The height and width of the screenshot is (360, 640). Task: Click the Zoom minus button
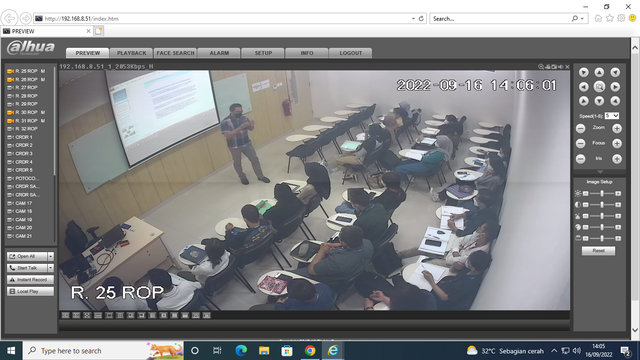tap(580, 129)
